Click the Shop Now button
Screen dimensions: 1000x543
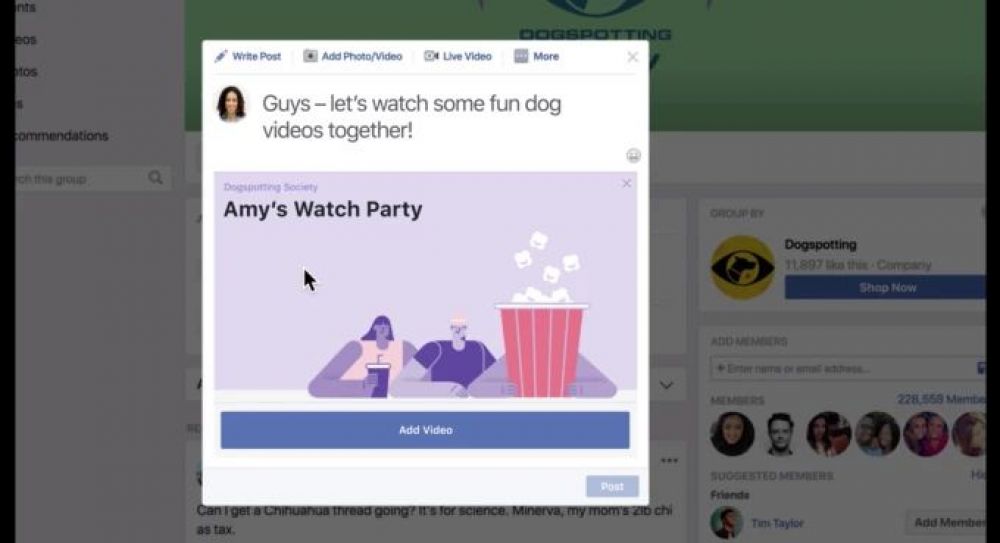(886, 287)
